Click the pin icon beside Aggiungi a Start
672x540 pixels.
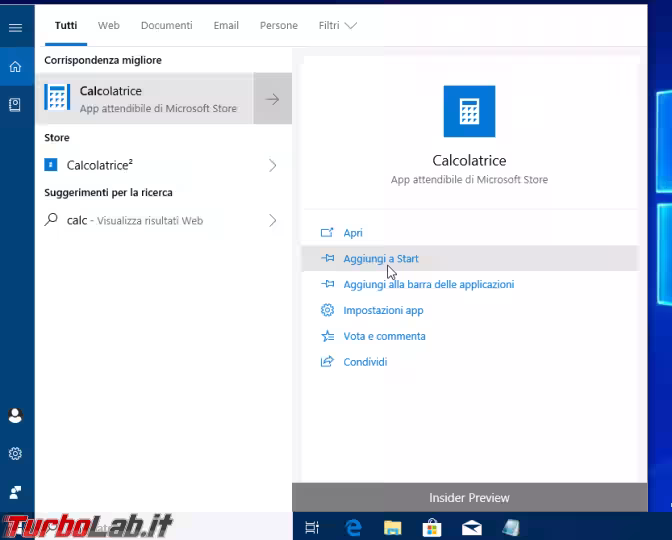click(327, 258)
